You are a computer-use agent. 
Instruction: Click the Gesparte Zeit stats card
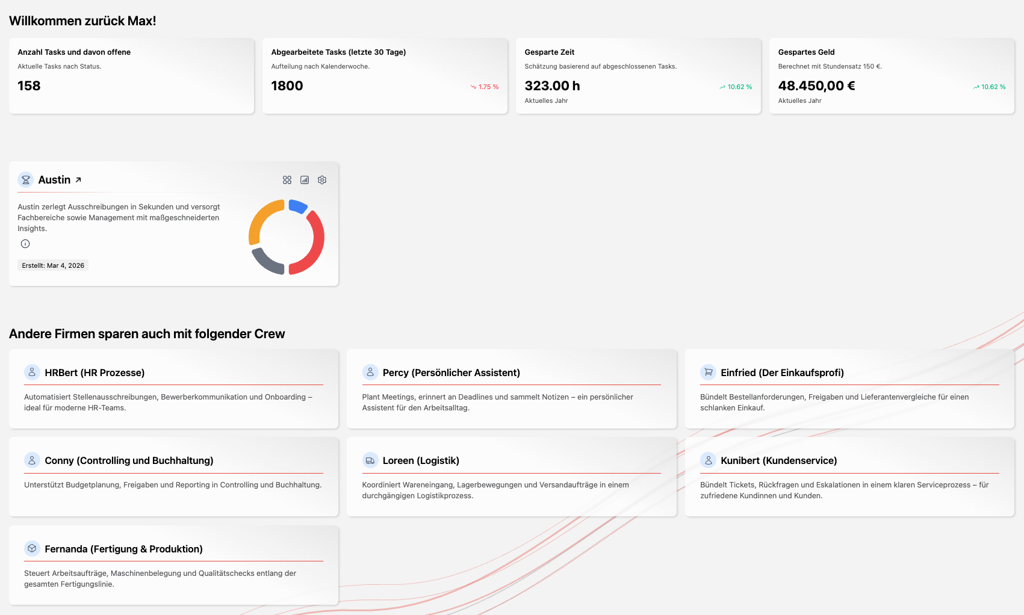pyautogui.click(x=638, y=76)
